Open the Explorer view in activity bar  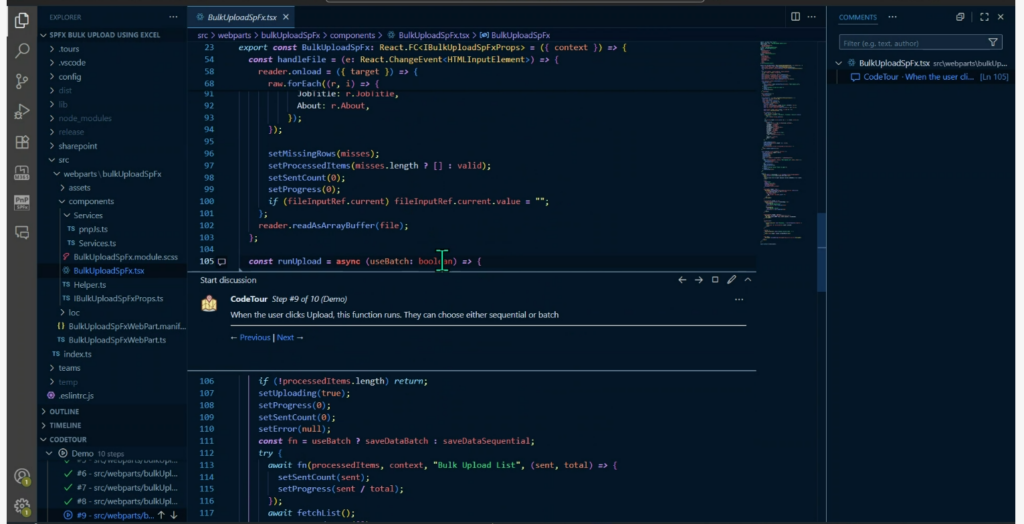(22, 20)
